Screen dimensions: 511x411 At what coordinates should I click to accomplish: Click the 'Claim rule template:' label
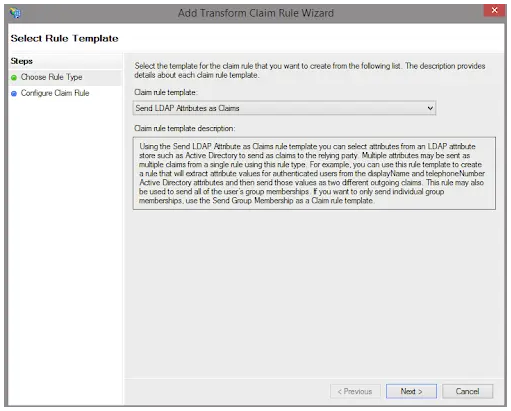point(166,92)
